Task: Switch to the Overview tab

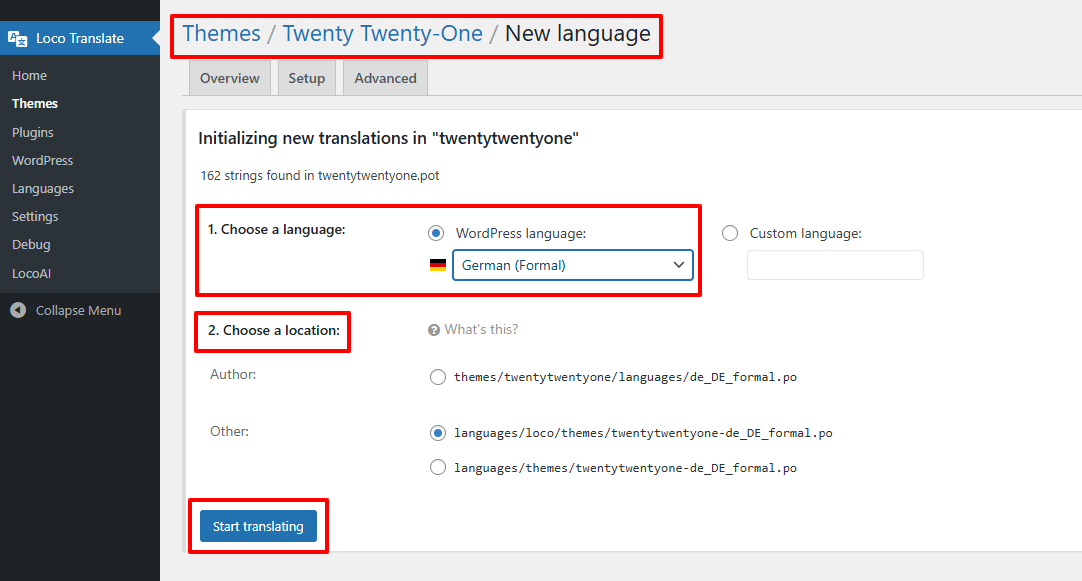Action: coord(230,78)
